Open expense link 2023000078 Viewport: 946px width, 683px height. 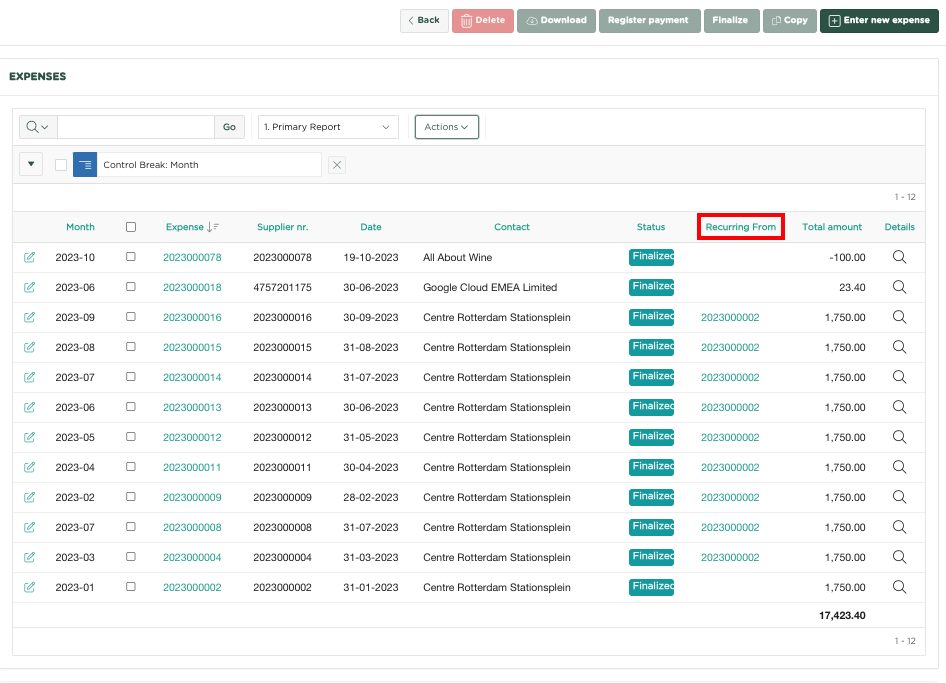coord(192,257)
